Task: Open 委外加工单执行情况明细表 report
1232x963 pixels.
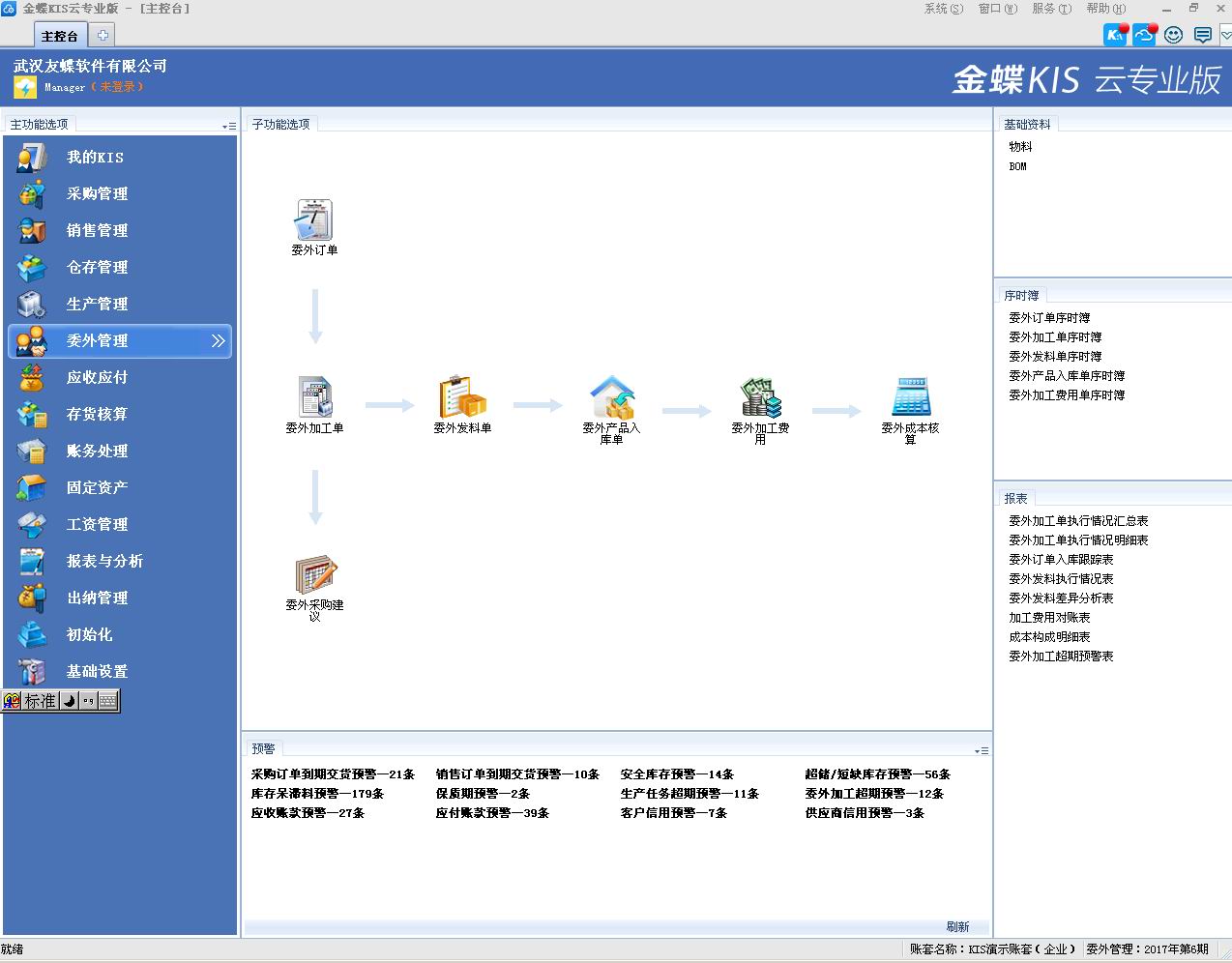Action: click(1078, 540)
